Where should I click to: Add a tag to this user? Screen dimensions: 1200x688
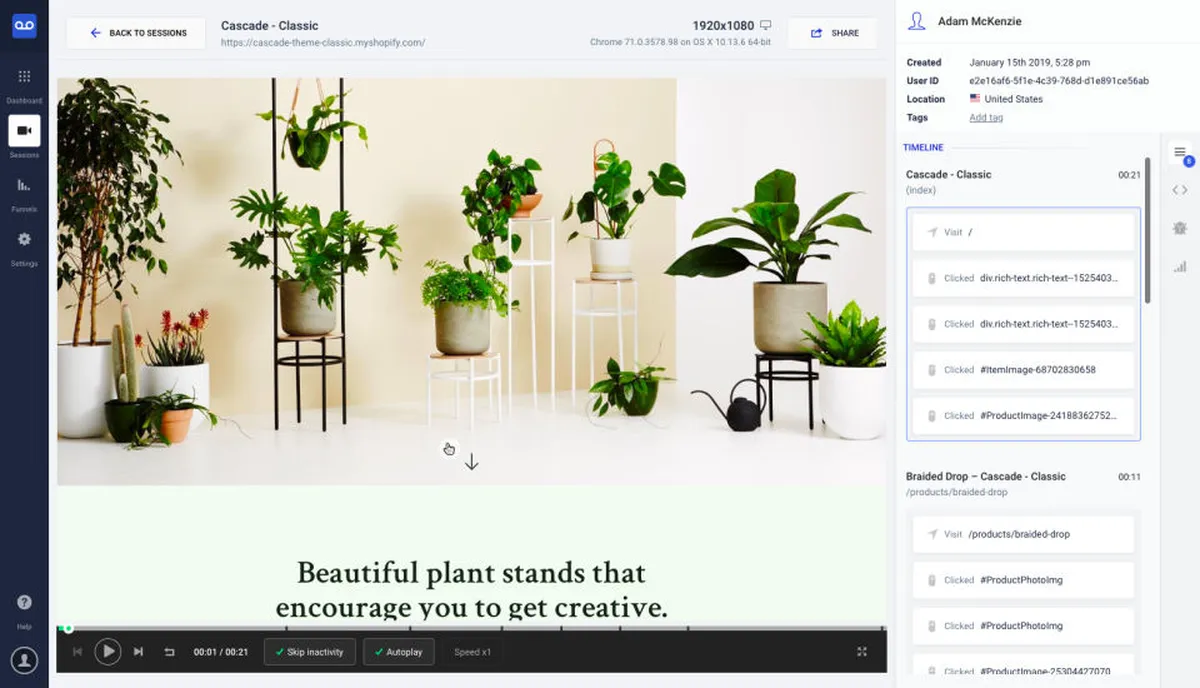[986, 118]
